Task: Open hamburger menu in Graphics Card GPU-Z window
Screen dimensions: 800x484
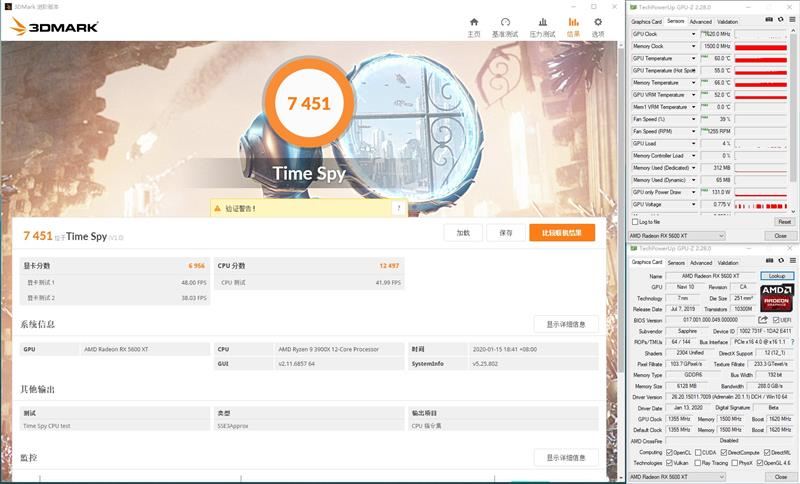Action: [792, 260]
